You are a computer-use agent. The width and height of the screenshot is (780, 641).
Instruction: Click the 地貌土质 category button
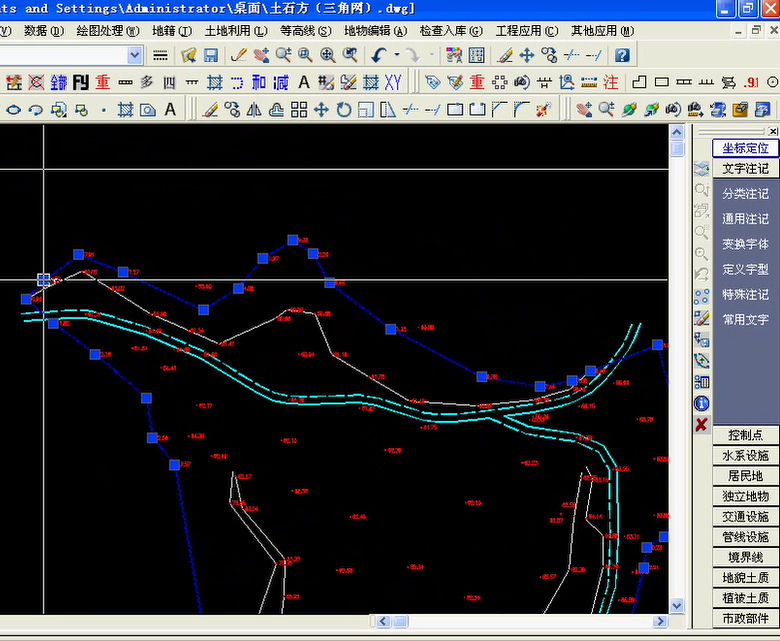745,578
